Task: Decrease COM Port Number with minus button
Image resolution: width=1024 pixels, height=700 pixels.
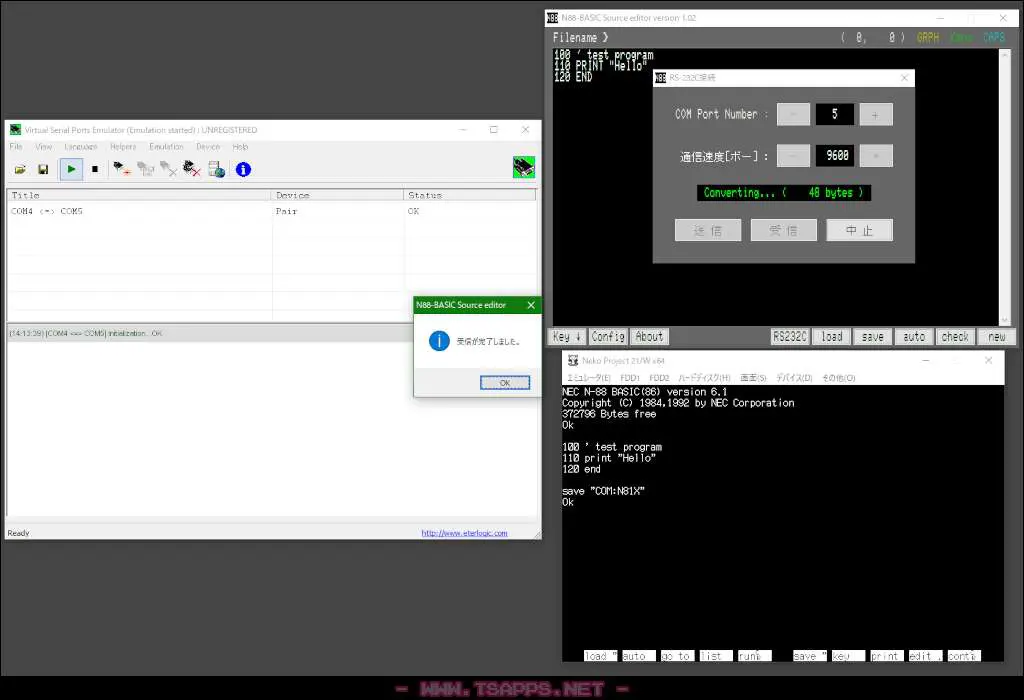Action: pyautogui.click(x=793, y=114)
